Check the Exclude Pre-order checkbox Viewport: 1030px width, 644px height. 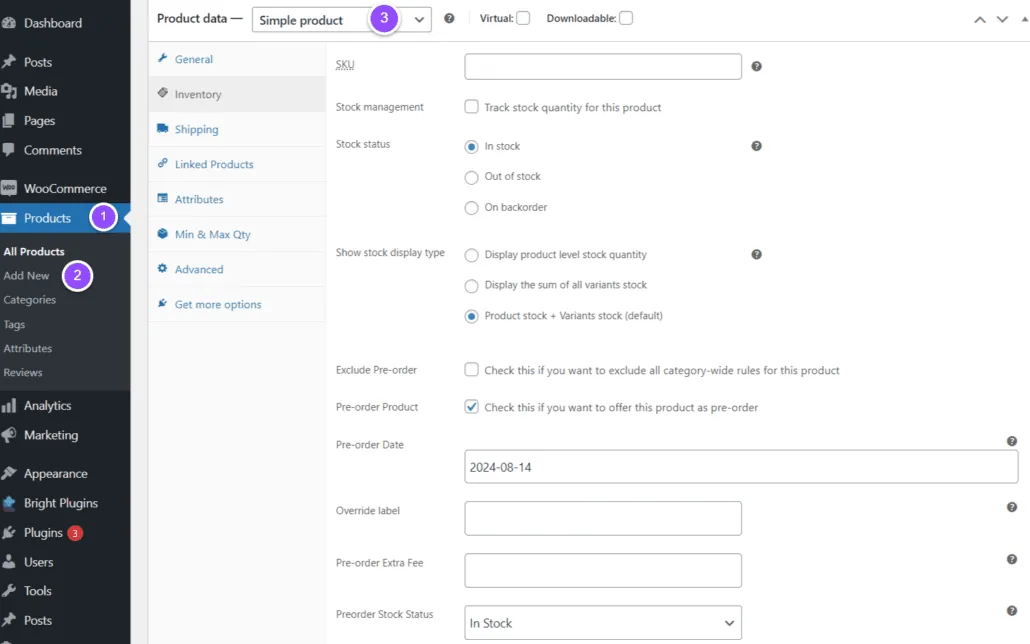click(472, 369)
